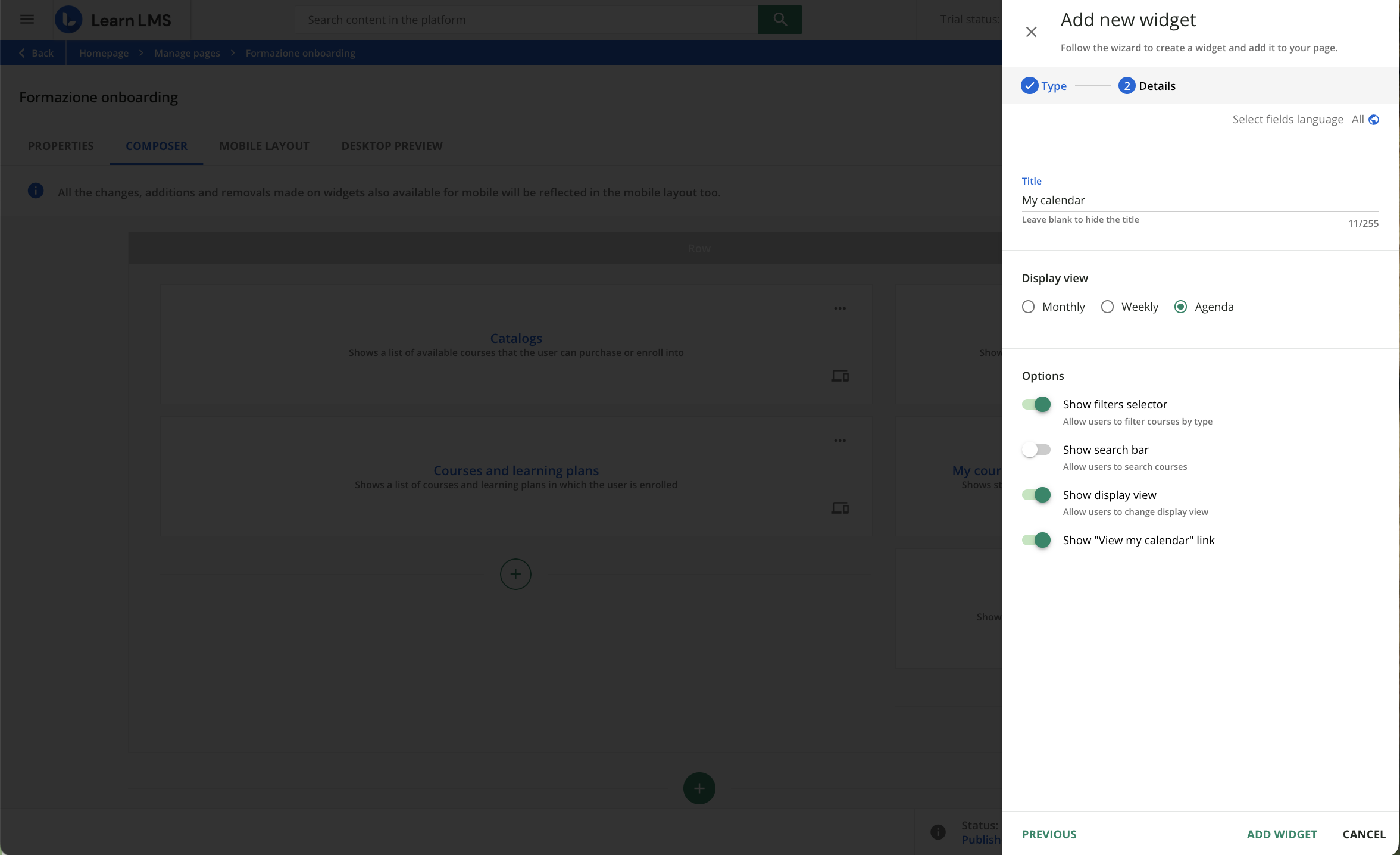Screen dimensions: 1400x855
Task: Open the Catalogs widget three-dot menu
Action: (x=840, y=308)
